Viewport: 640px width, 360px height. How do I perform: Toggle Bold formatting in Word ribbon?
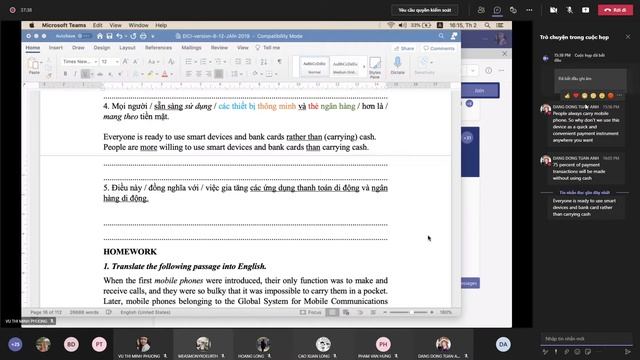tap(65, 74)
